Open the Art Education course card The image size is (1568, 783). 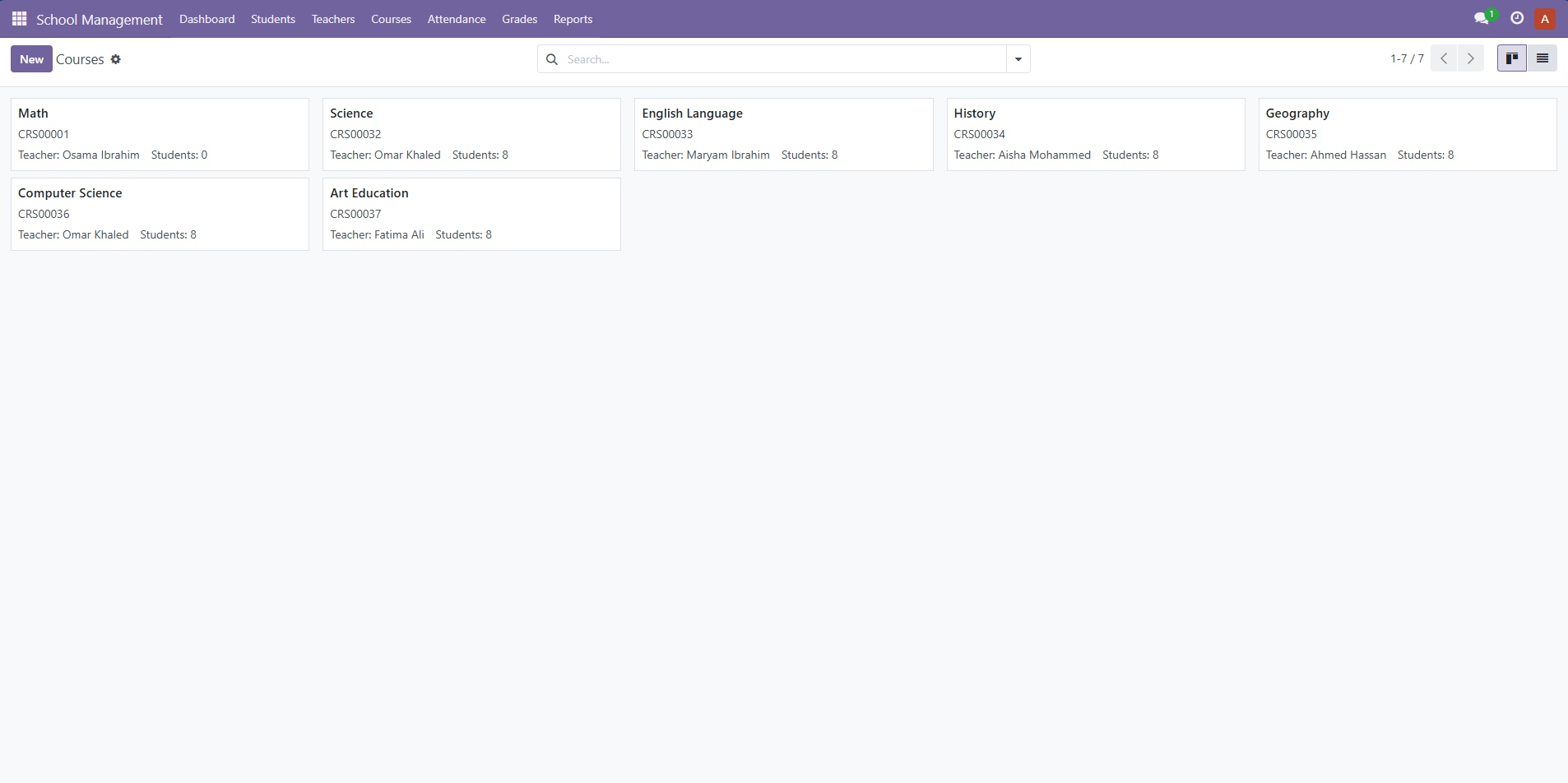[471, 214]
